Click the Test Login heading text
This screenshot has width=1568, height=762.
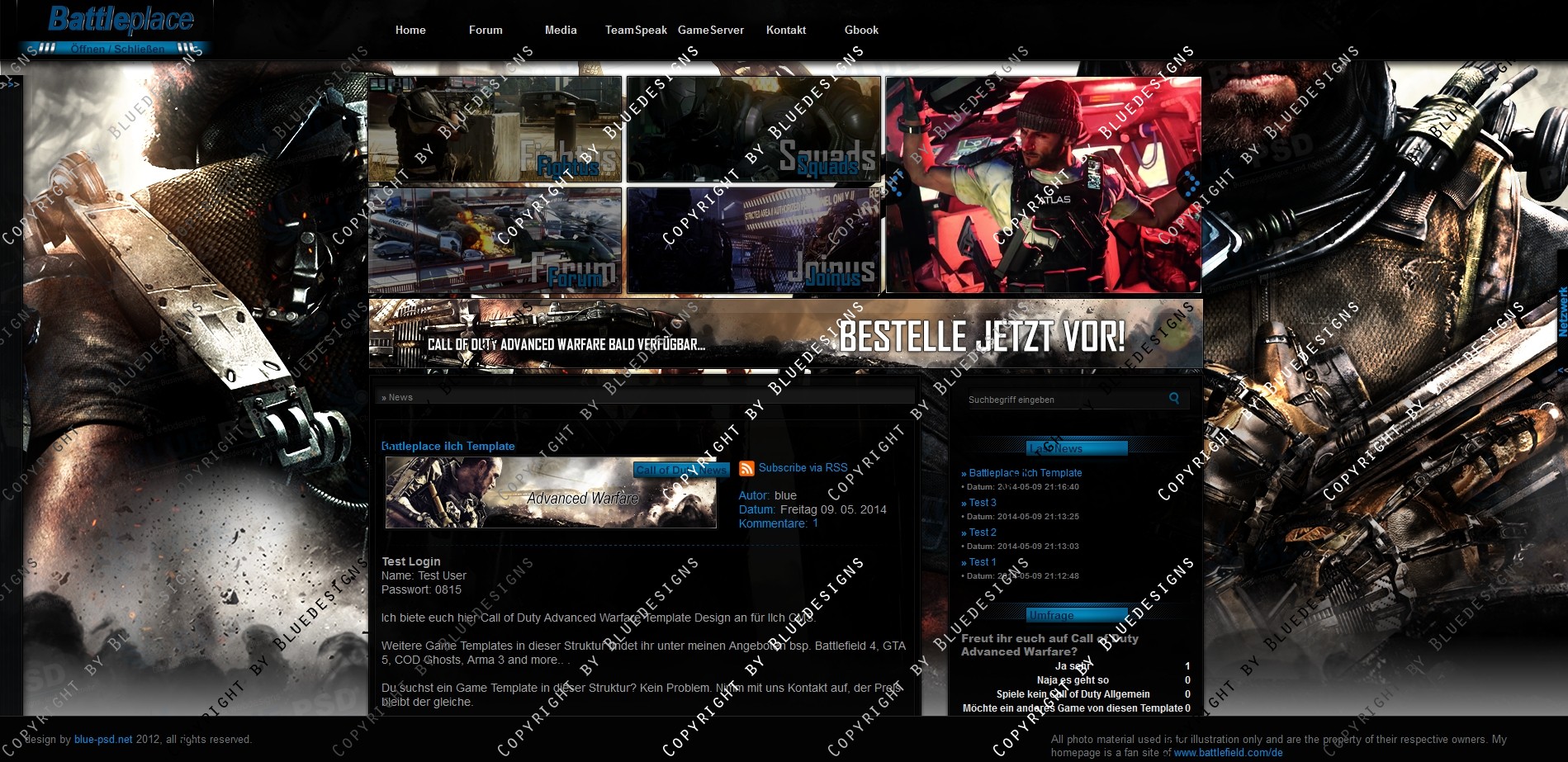click(411, 561)
